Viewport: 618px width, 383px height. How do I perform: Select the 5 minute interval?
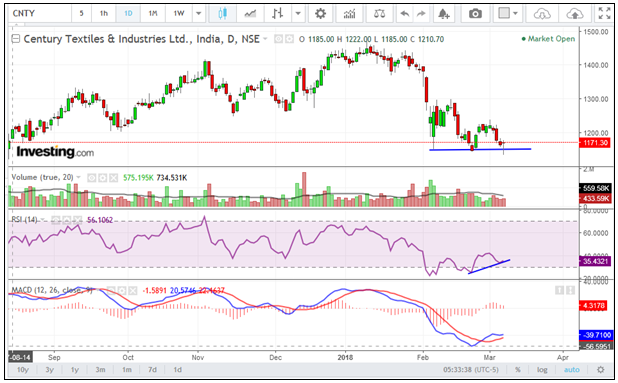click(x=81, y=13)
